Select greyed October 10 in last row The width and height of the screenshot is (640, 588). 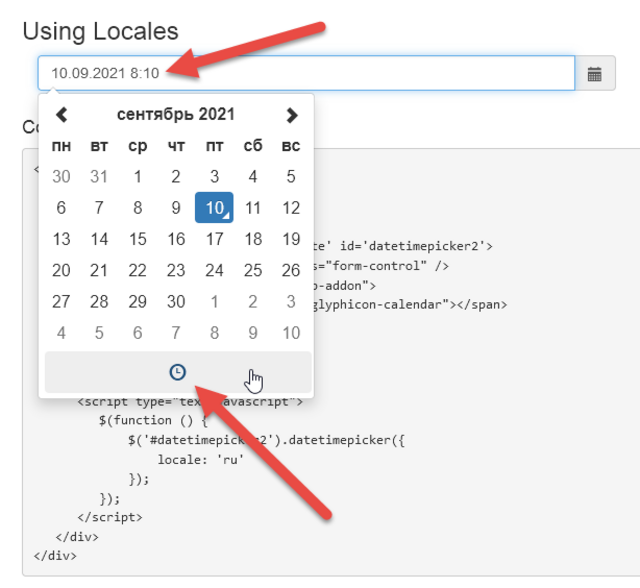291,333
